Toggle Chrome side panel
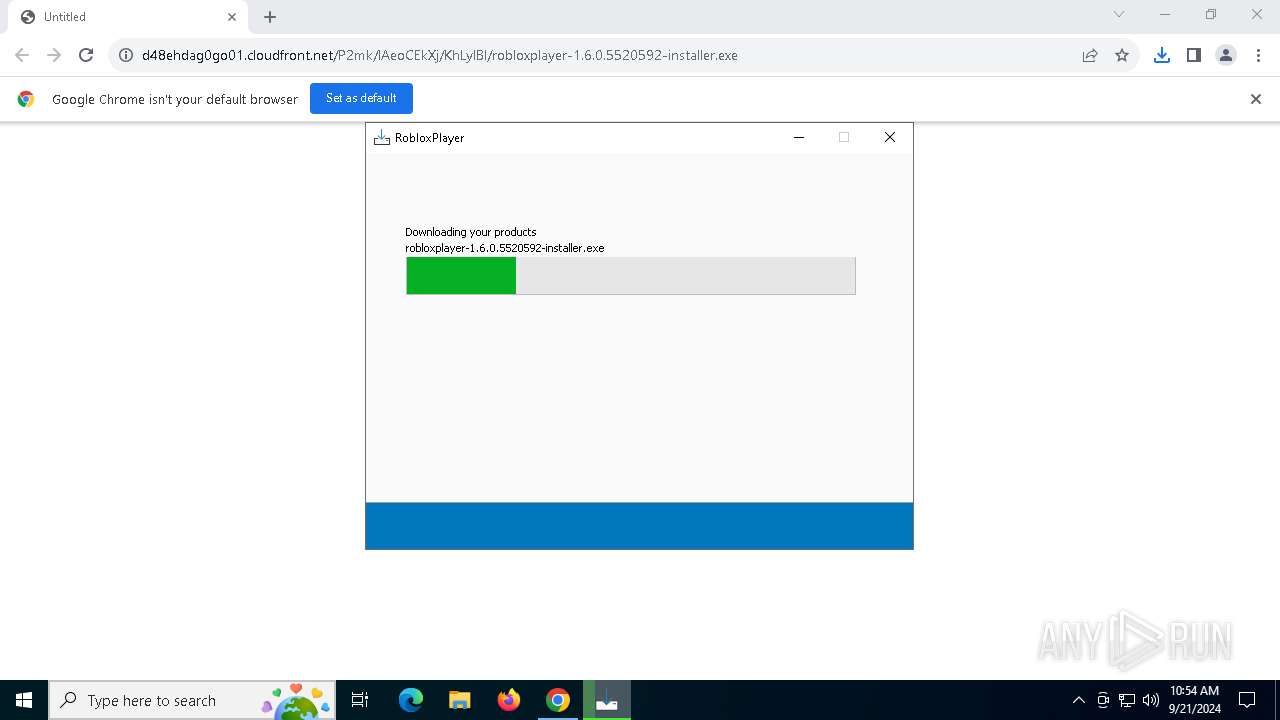Viewport: 1280px width, 720px height. click(1193, 55)
